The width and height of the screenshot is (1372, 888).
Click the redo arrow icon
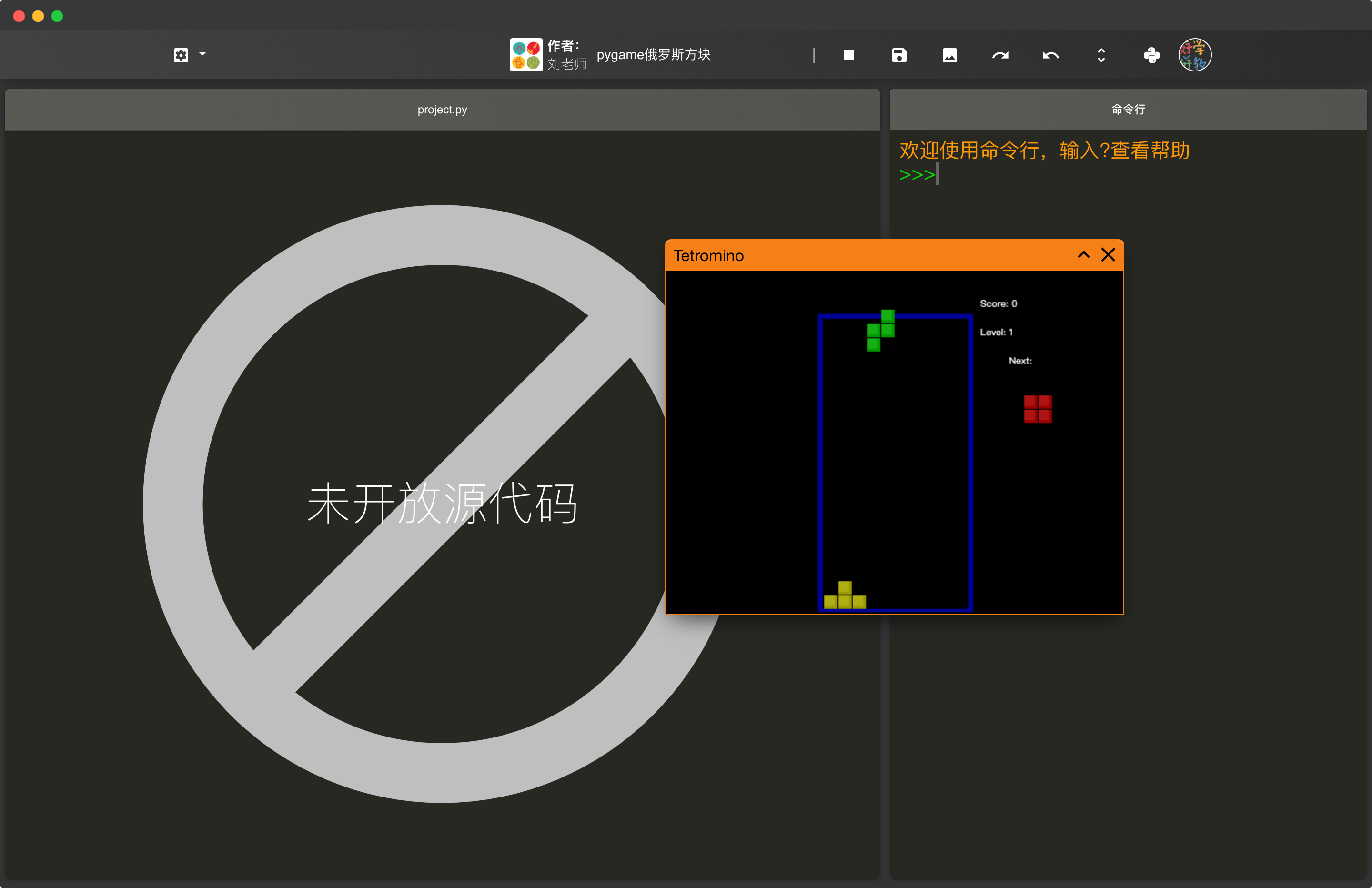[x=1000, y=55]
